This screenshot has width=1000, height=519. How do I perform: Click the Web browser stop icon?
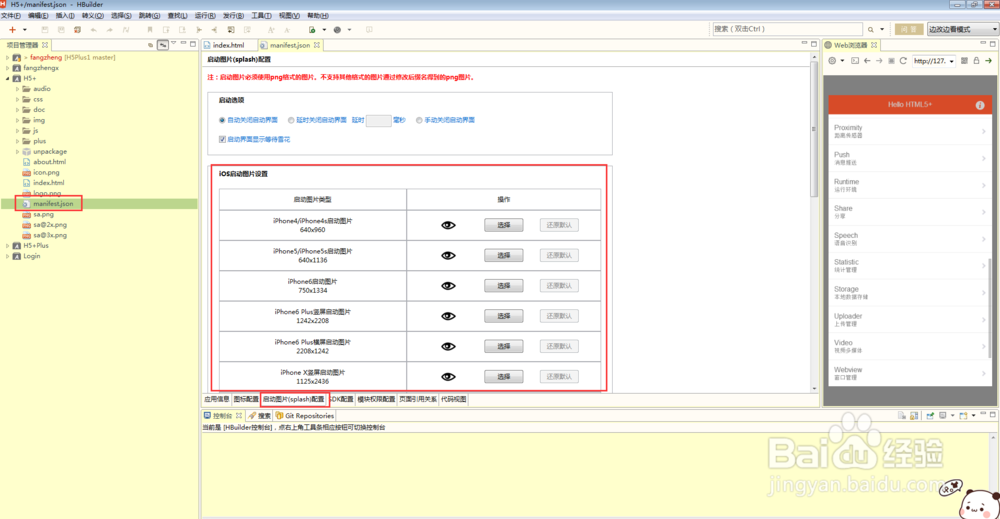pyautogui.click(x=892, y=61)
